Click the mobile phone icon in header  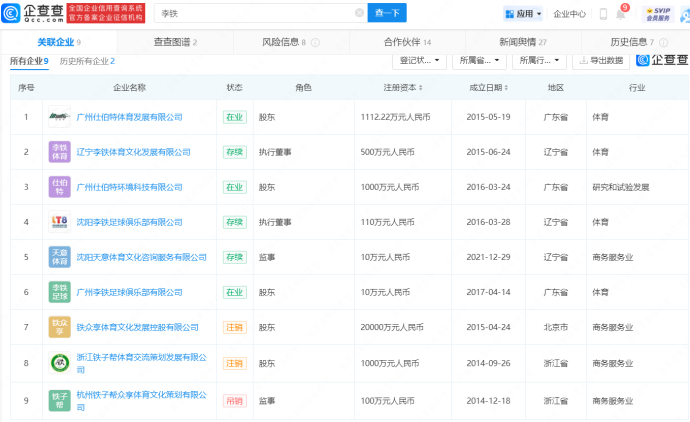tap(603, 14)
